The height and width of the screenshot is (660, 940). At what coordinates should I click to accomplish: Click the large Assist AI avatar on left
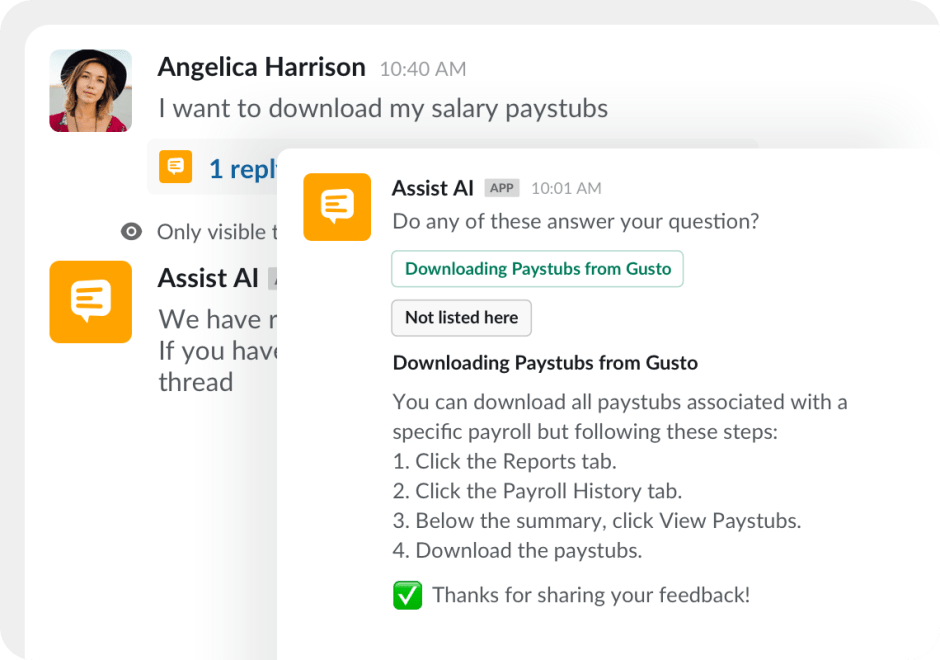tap(91, 302)
